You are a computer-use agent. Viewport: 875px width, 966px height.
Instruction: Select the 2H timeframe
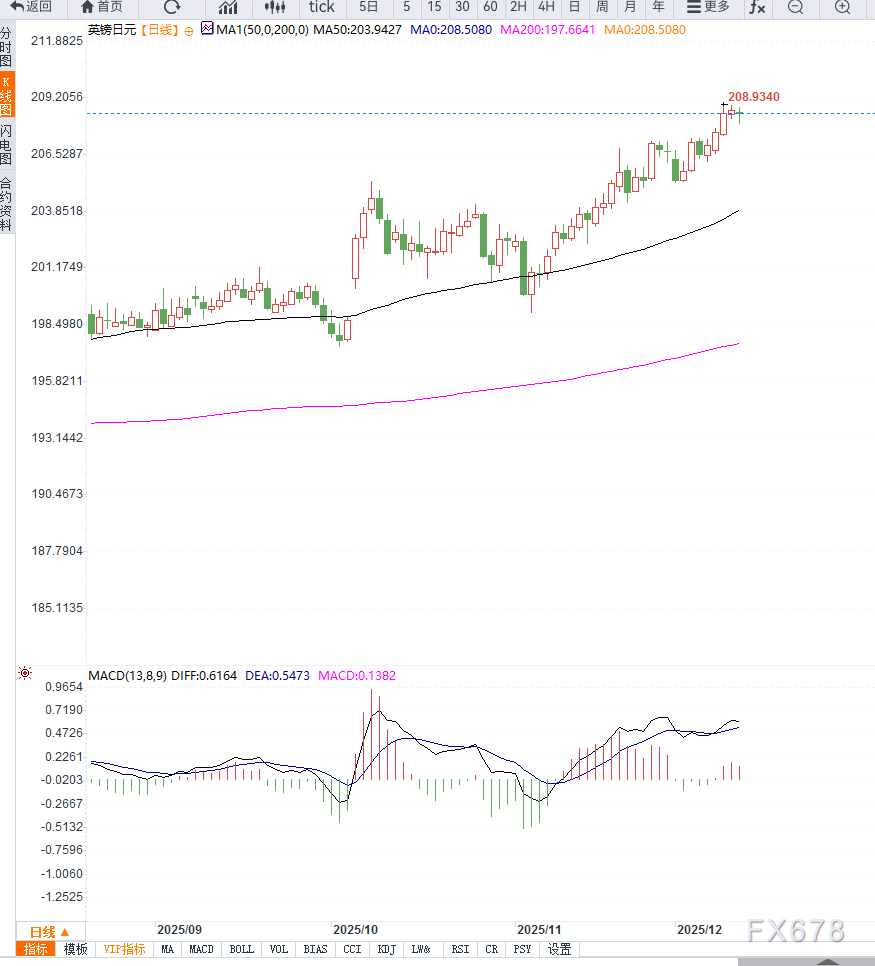click(518, 7)
